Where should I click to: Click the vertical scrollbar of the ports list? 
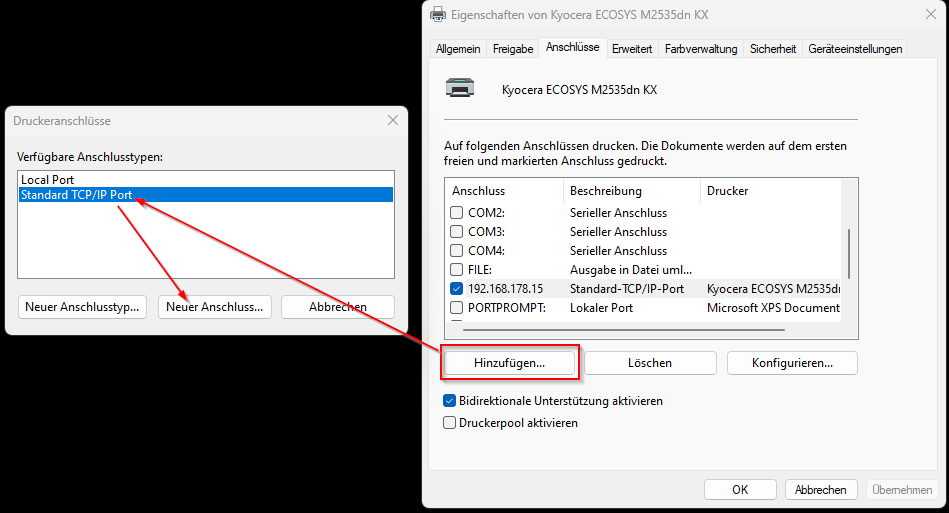[x=849, y=253]
